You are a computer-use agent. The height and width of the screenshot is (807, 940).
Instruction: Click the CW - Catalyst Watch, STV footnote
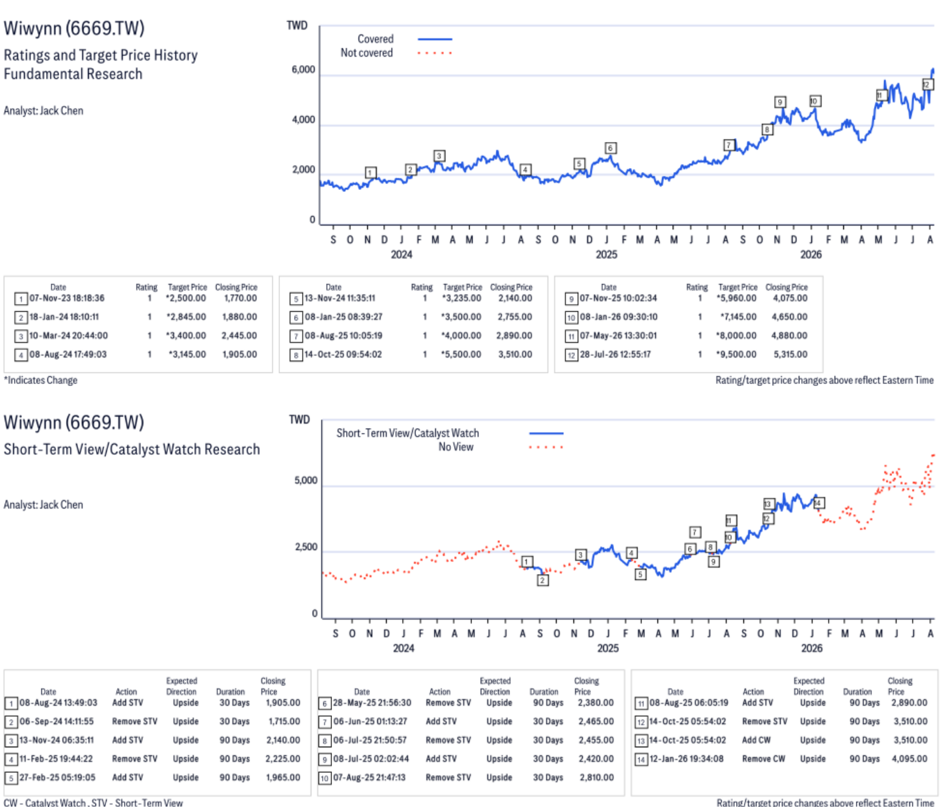pos(93,802)
